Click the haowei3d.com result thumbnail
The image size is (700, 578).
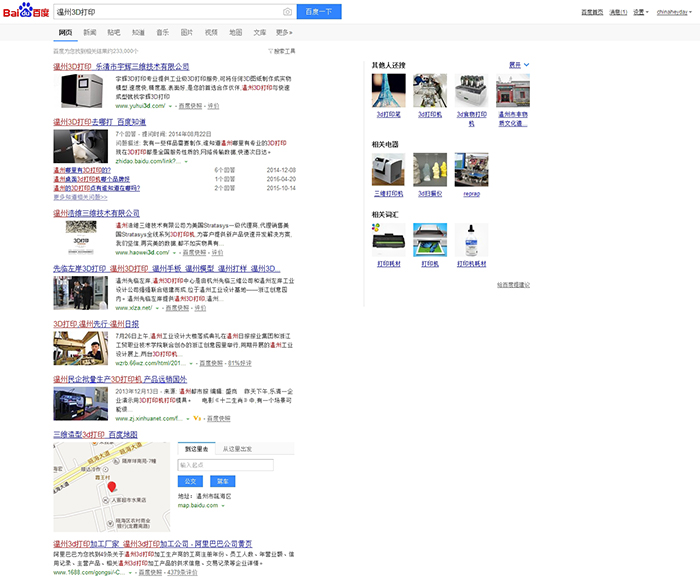(x=81, y=238)
